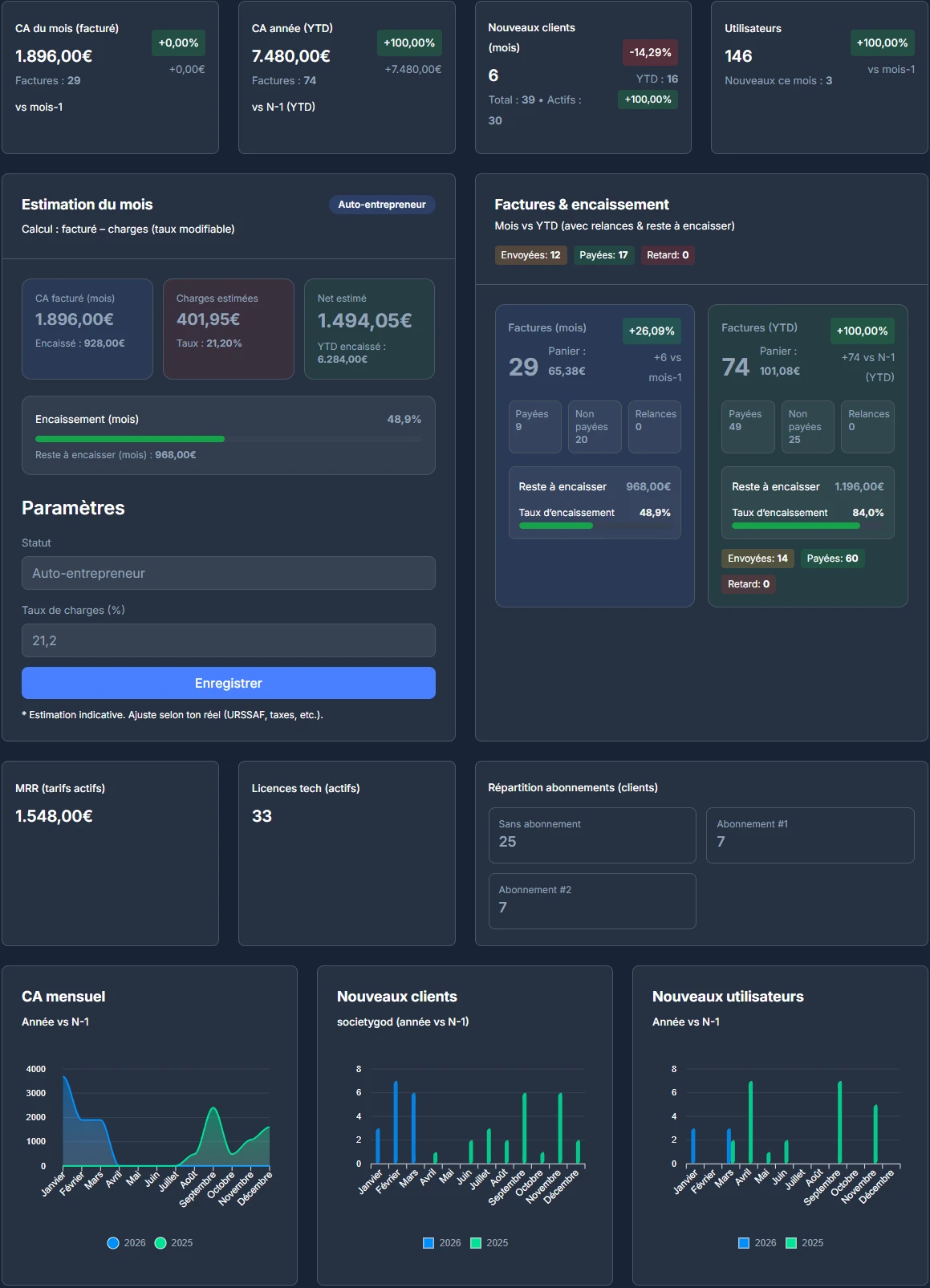Click the Encaissement (mois) progress bar
This screenshot has height=1288, width=930.
tap(228, 439)
